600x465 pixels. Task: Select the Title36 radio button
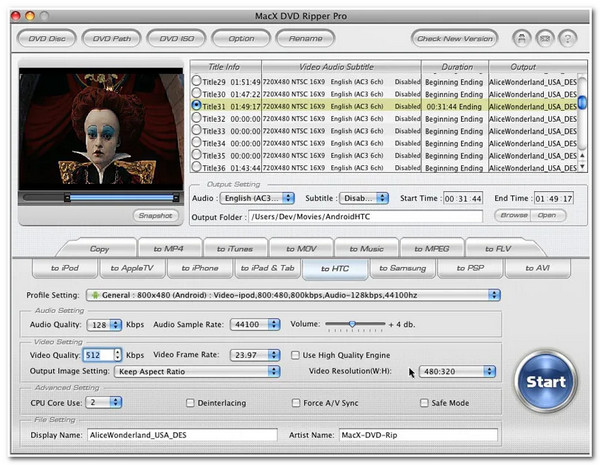[196, 167]
